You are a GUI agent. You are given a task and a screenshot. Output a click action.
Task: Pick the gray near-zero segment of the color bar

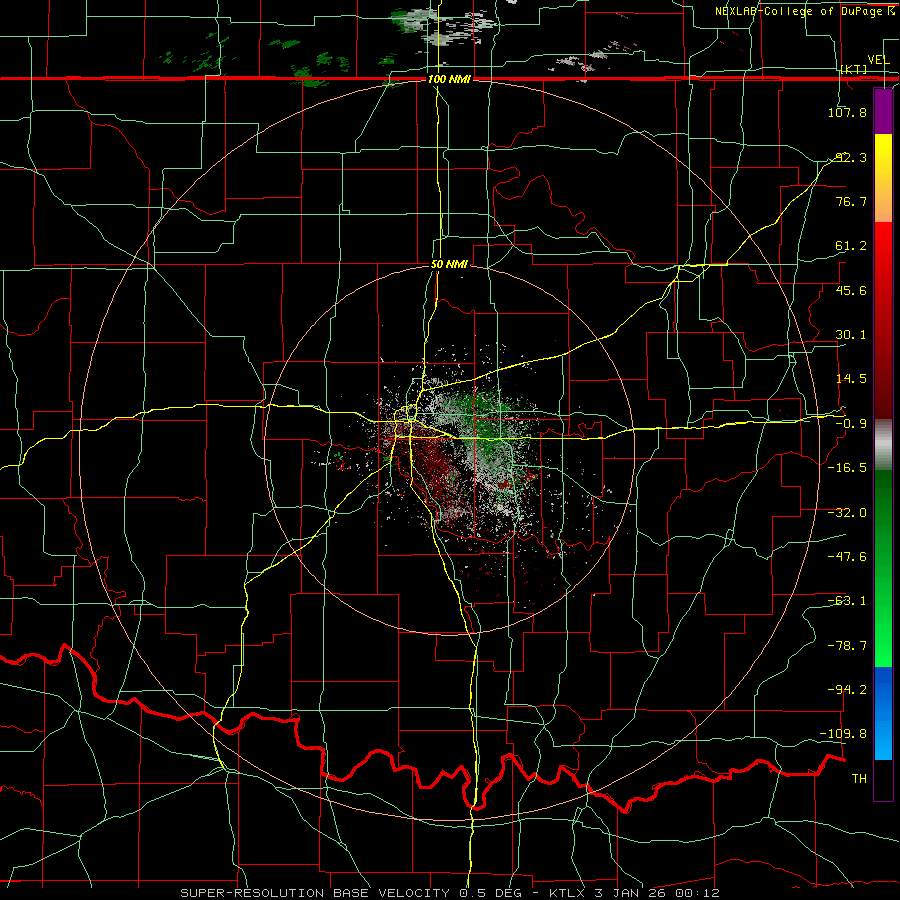pos(883,445)
